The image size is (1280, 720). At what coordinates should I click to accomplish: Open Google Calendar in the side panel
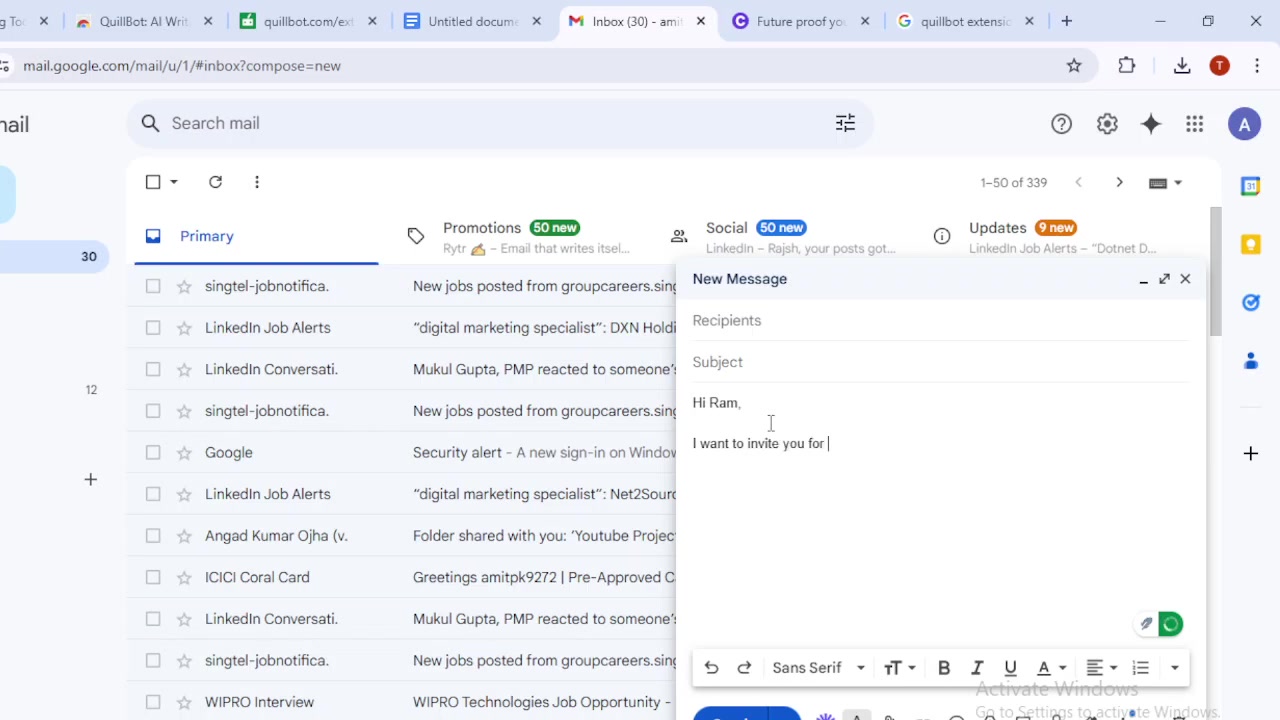coord(1250,185)
